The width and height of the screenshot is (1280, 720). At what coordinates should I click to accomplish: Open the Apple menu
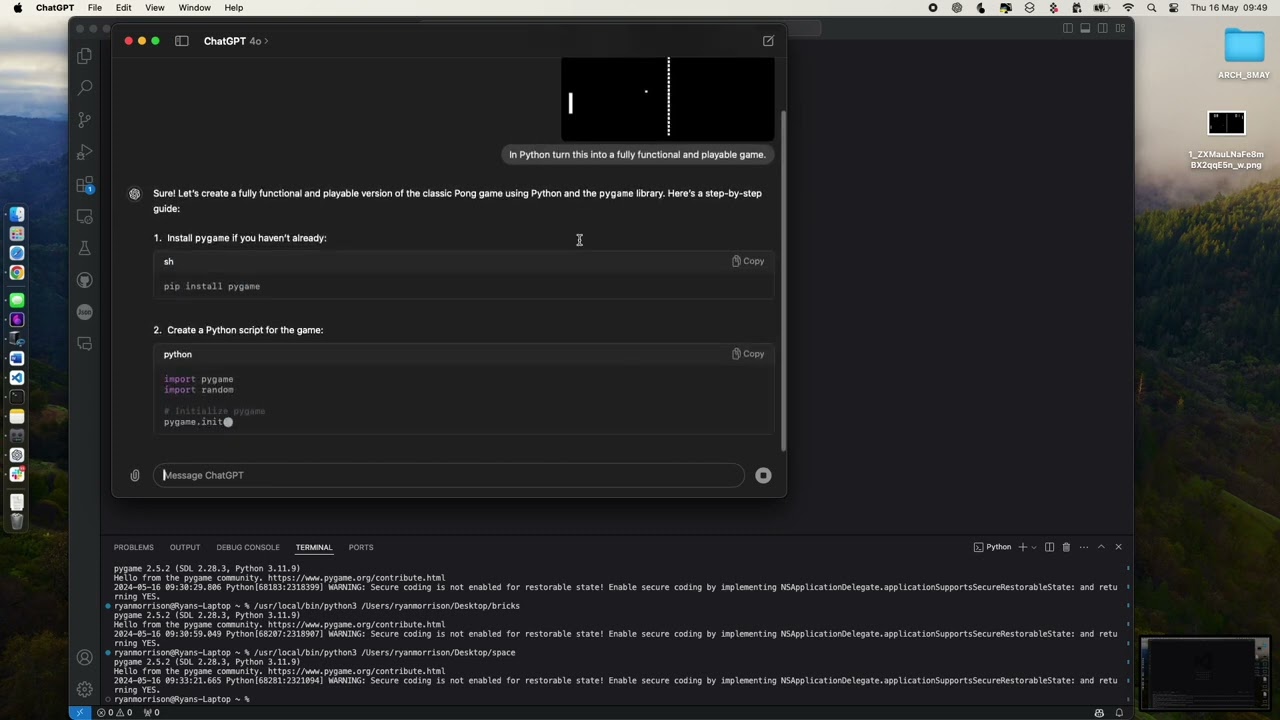tap(17, 8)
